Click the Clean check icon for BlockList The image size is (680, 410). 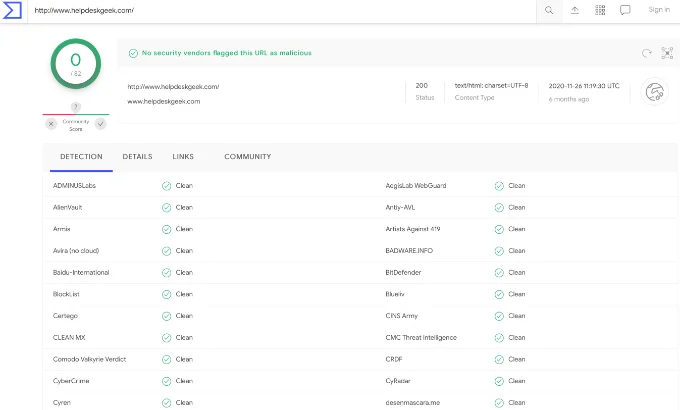tap(167, 295)
